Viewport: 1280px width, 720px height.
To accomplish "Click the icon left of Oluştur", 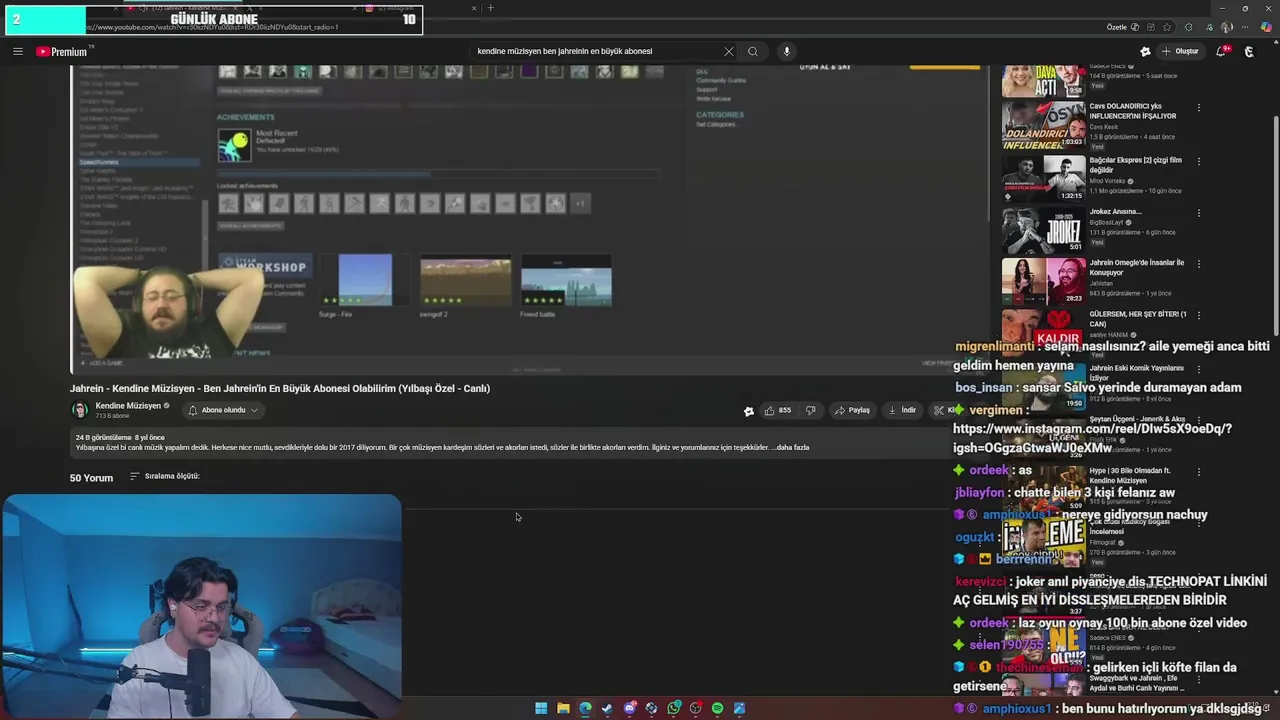I will pyautogui.click(x=1145, y=51).
